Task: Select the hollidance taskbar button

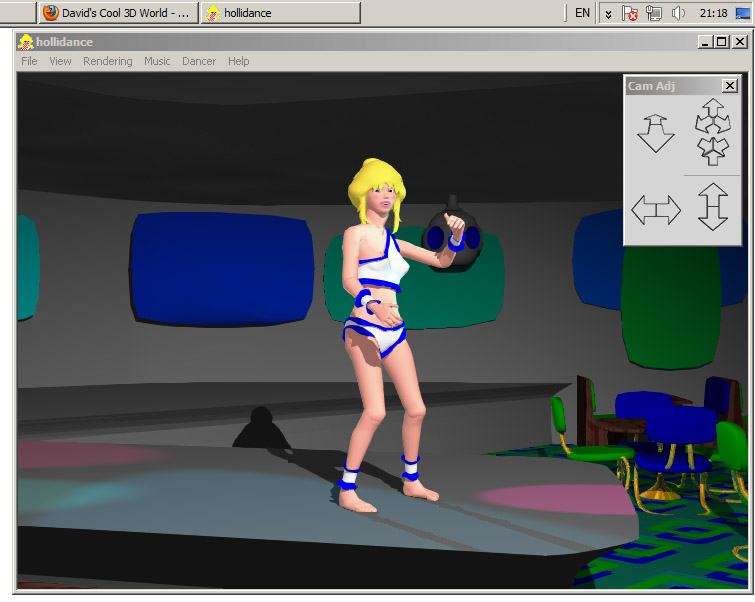Action: (281, 13)
